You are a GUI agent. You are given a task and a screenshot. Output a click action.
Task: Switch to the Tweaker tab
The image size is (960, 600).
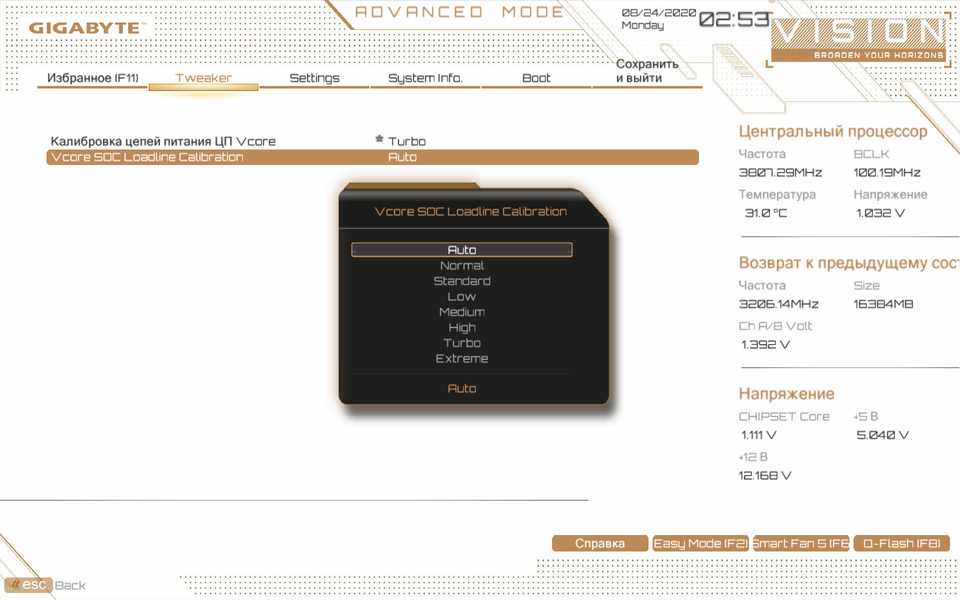(203, 78)
